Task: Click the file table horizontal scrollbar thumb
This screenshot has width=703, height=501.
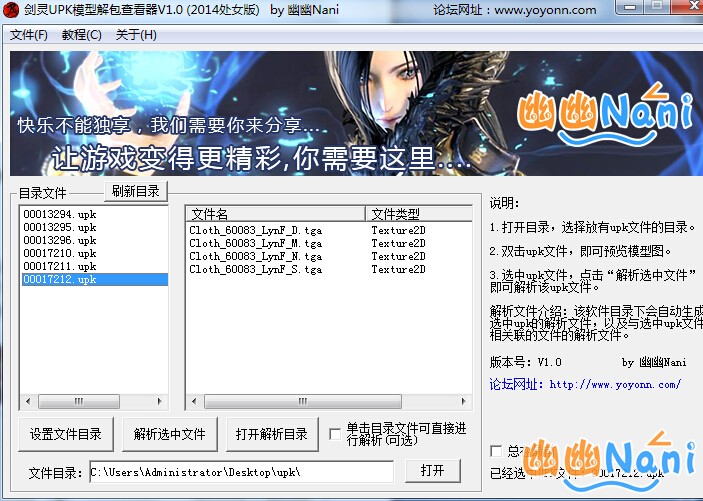Action: click(x=303, y=401)
